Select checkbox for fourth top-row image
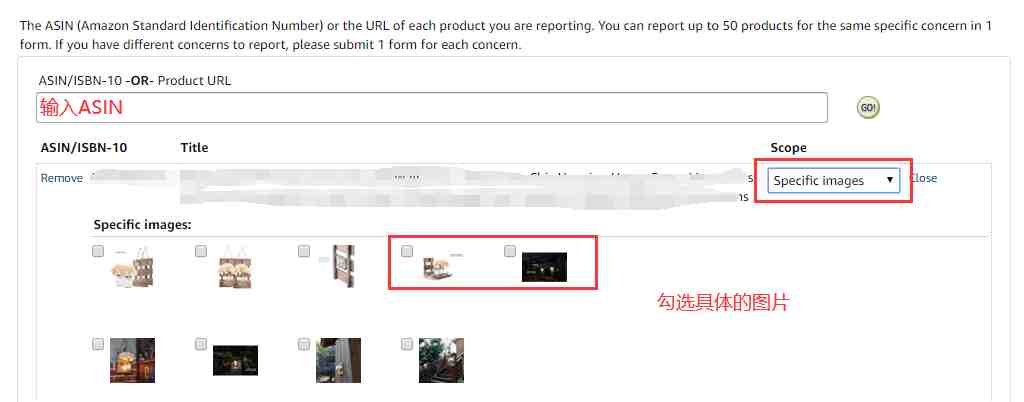This screenshot has height=402, width=1024. pos(407,251)
